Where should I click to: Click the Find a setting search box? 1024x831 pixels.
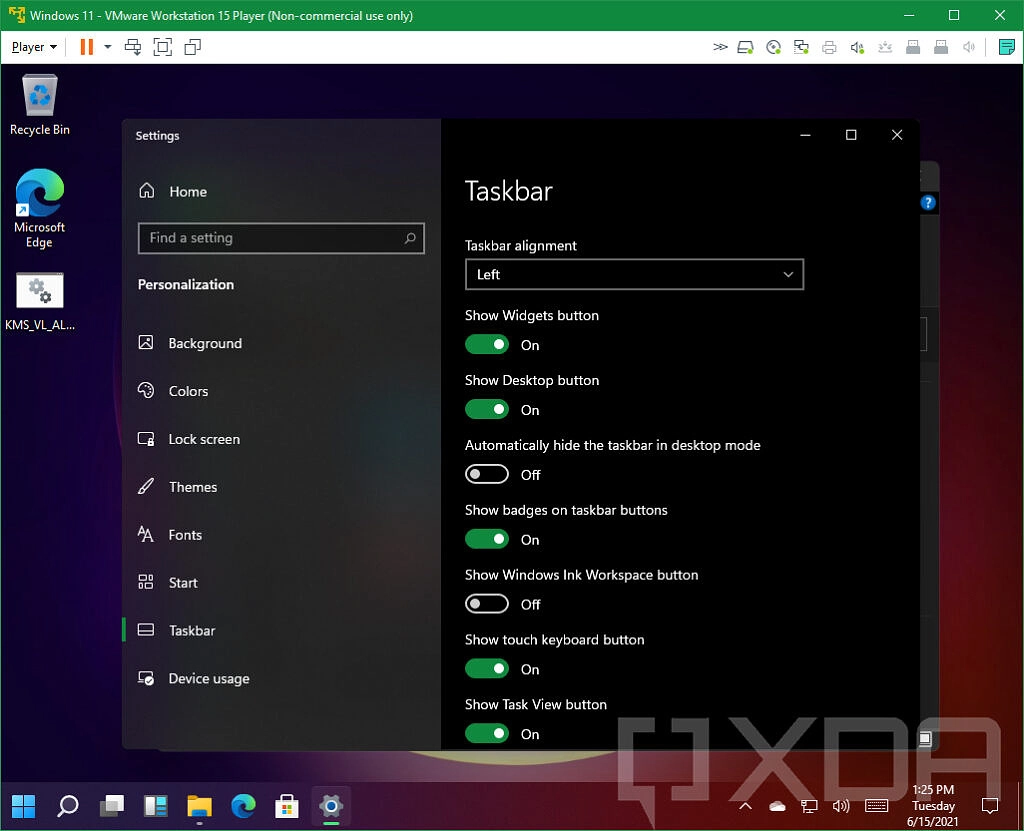pos(281,238)
